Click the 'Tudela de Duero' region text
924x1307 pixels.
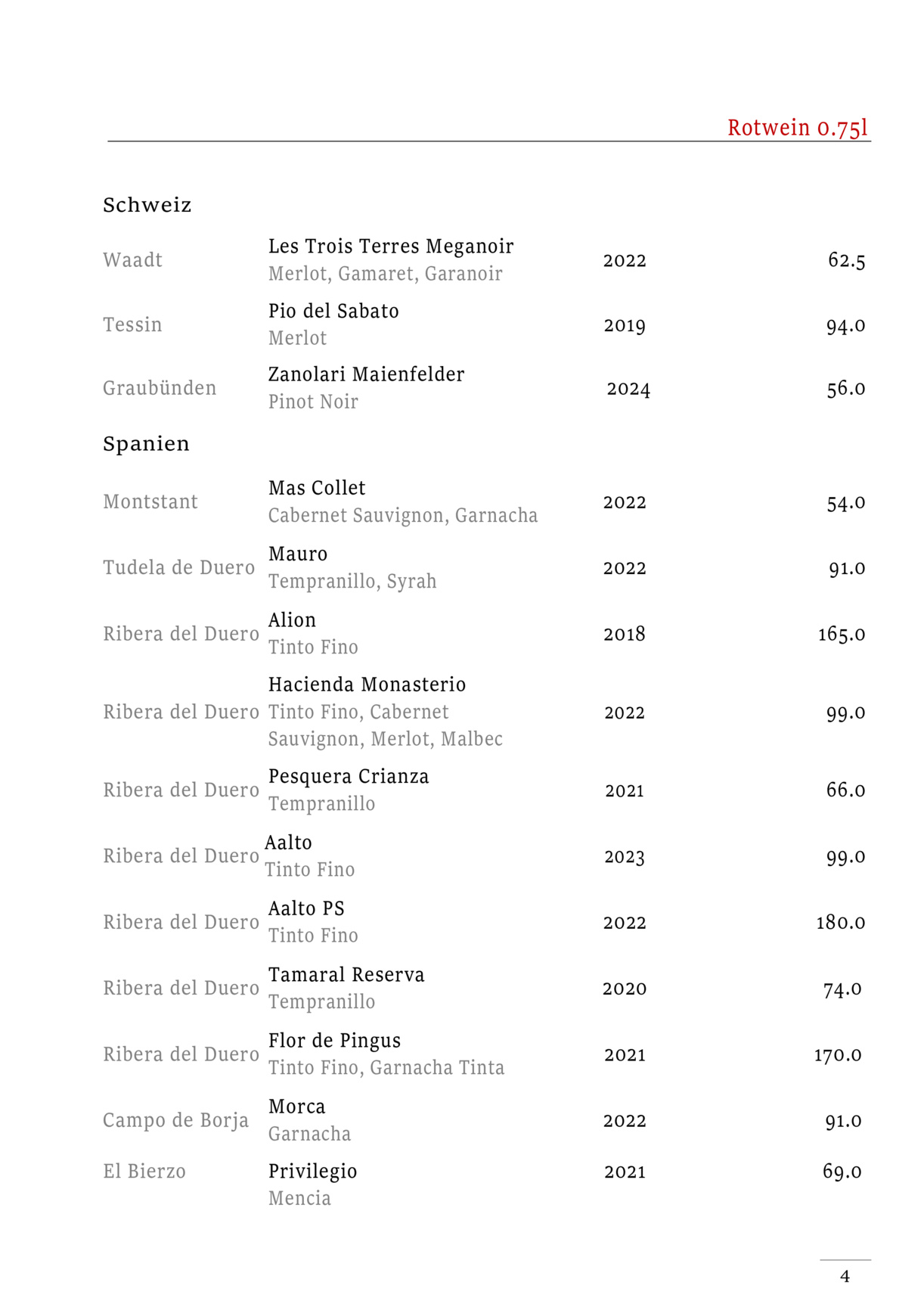(x=178, y=567)
